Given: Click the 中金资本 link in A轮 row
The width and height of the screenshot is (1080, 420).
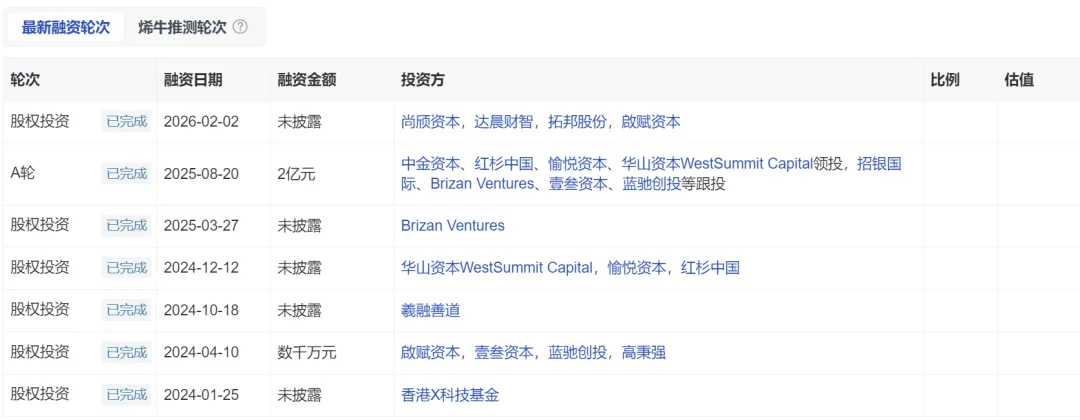Looking at the screenshot, I should coord(431,163).
